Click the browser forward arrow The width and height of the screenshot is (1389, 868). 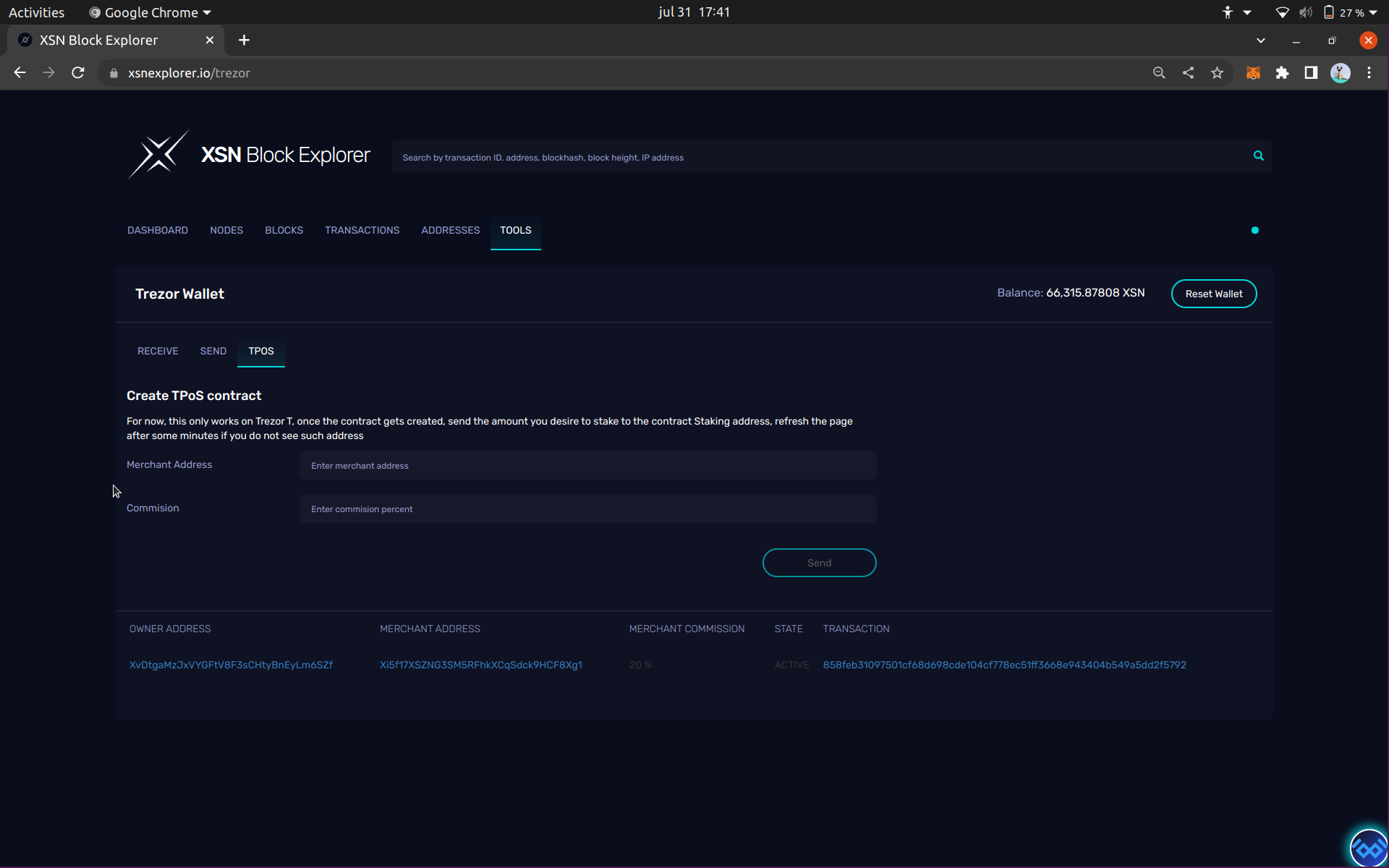click(x=48, y=73)
